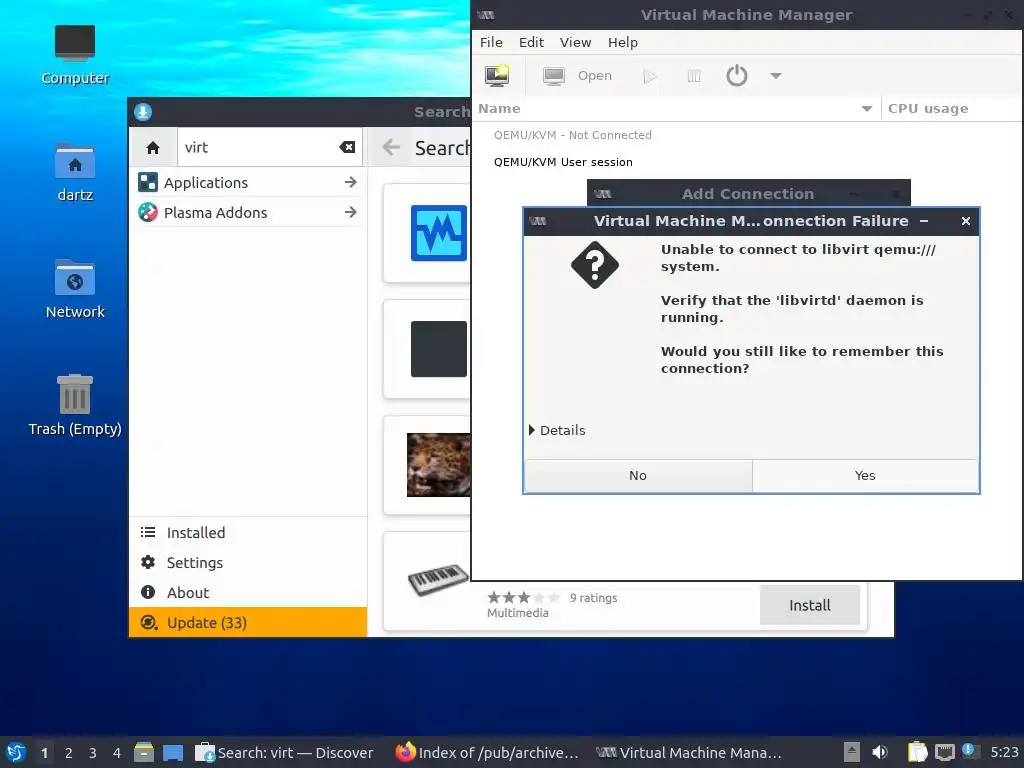
Task: Click the update notifier tray icon
Action: (970, 751)
